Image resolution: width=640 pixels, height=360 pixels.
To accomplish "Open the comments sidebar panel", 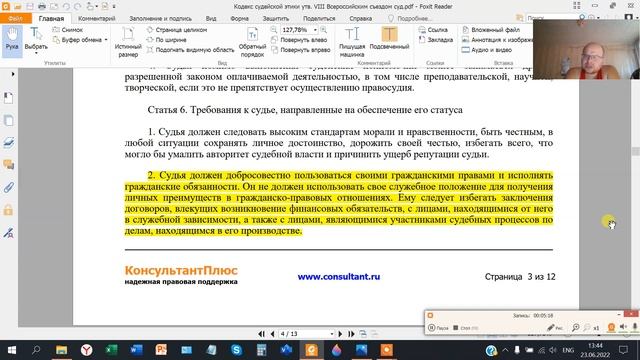I will (x=9, y=164).
